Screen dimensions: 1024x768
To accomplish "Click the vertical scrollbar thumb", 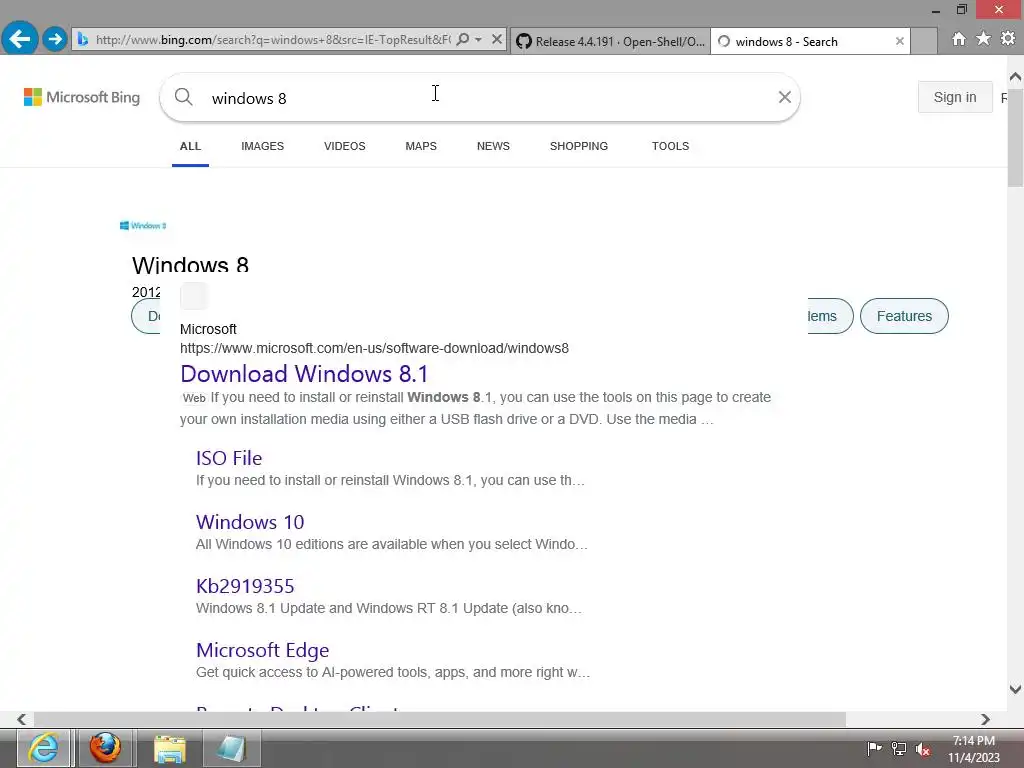I will 1015,136.
